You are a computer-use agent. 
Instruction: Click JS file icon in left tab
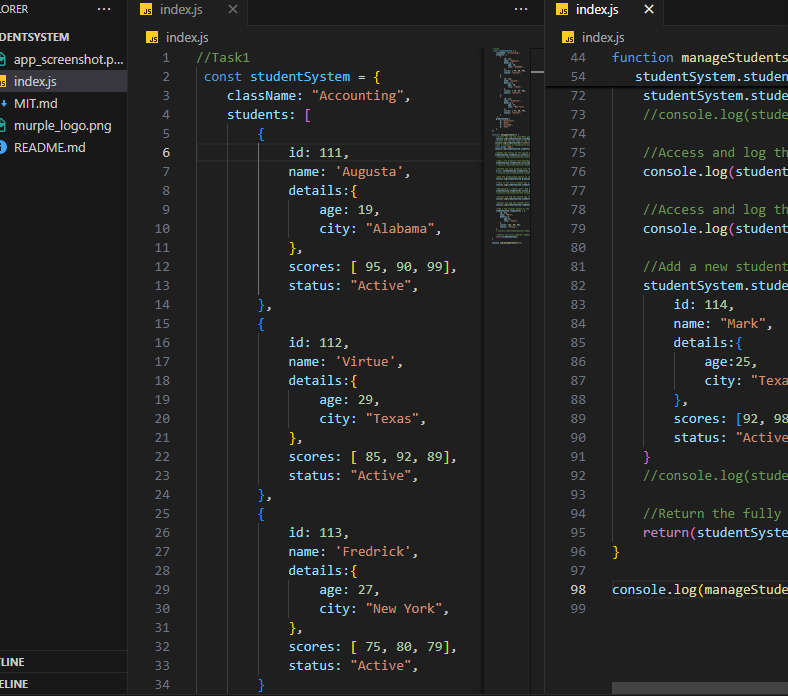(x=146, y=10)
